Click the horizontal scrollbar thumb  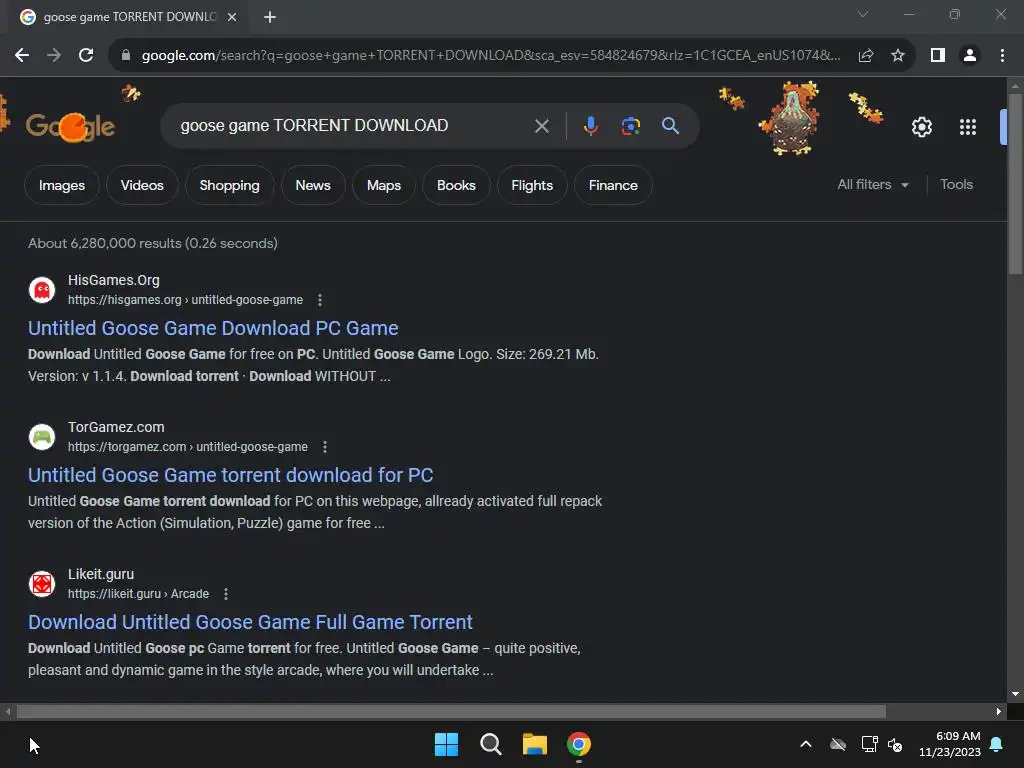pos(451,711)
